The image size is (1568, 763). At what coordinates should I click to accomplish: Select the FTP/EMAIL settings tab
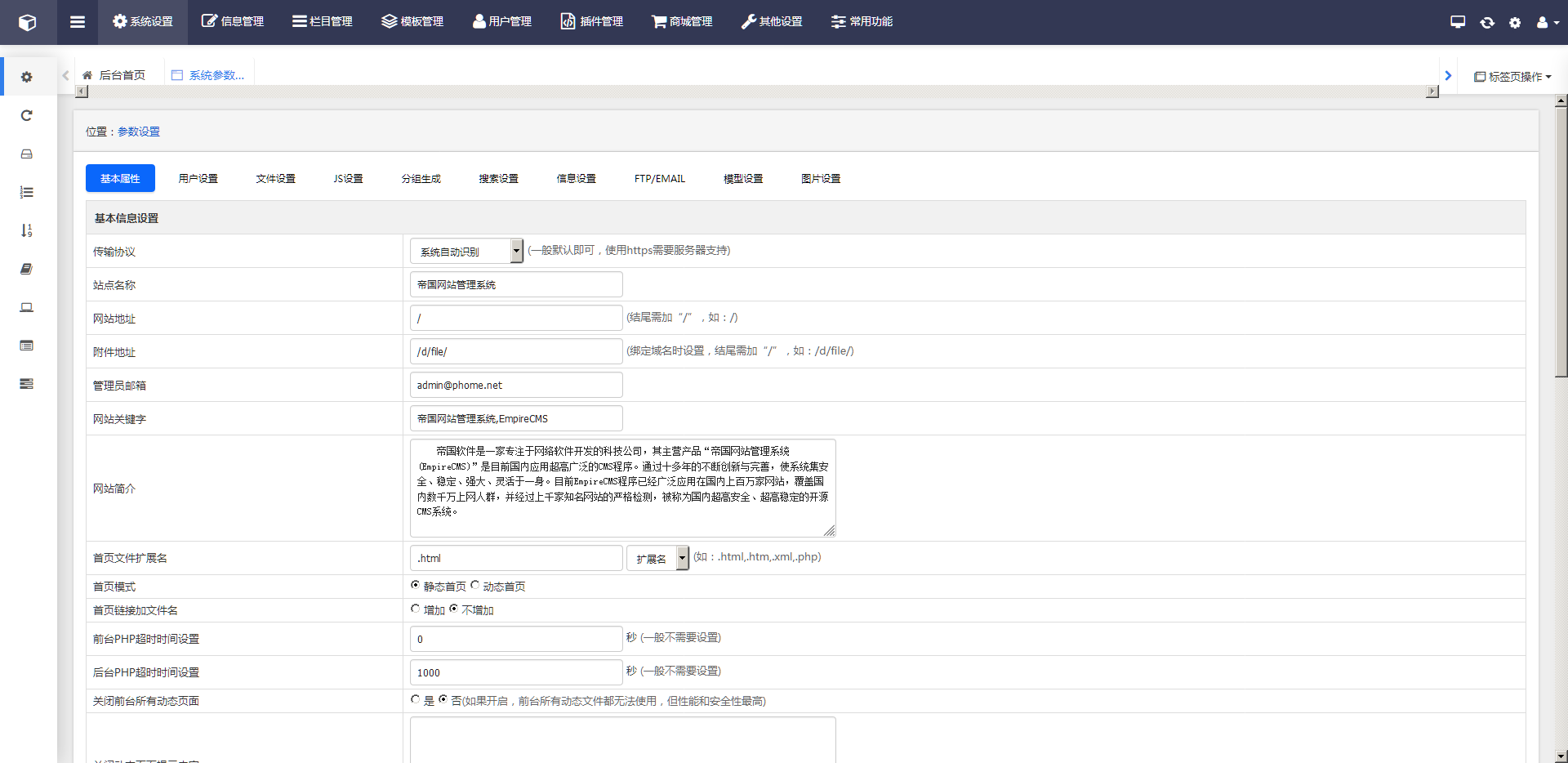coord(660,178)
